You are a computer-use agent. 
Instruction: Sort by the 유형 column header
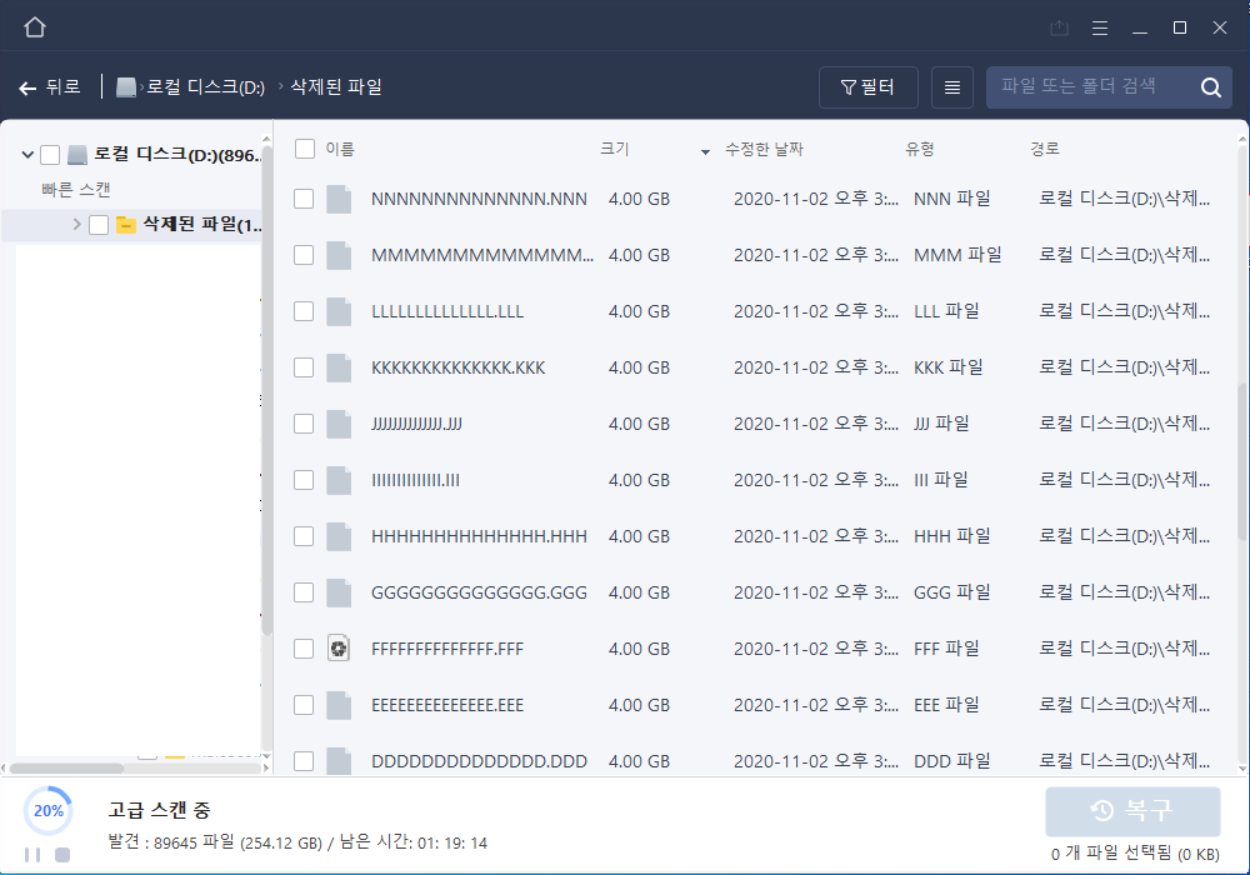920,149
